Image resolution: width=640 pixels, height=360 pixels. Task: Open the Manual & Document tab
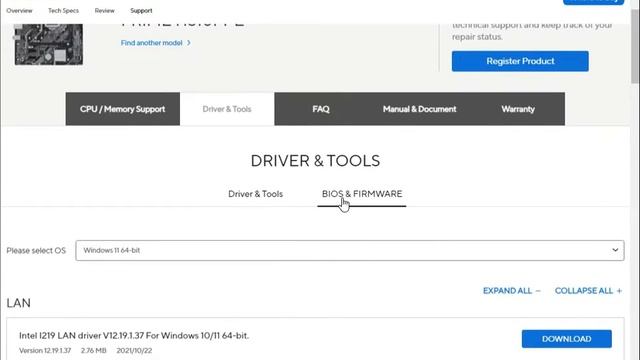419,109
